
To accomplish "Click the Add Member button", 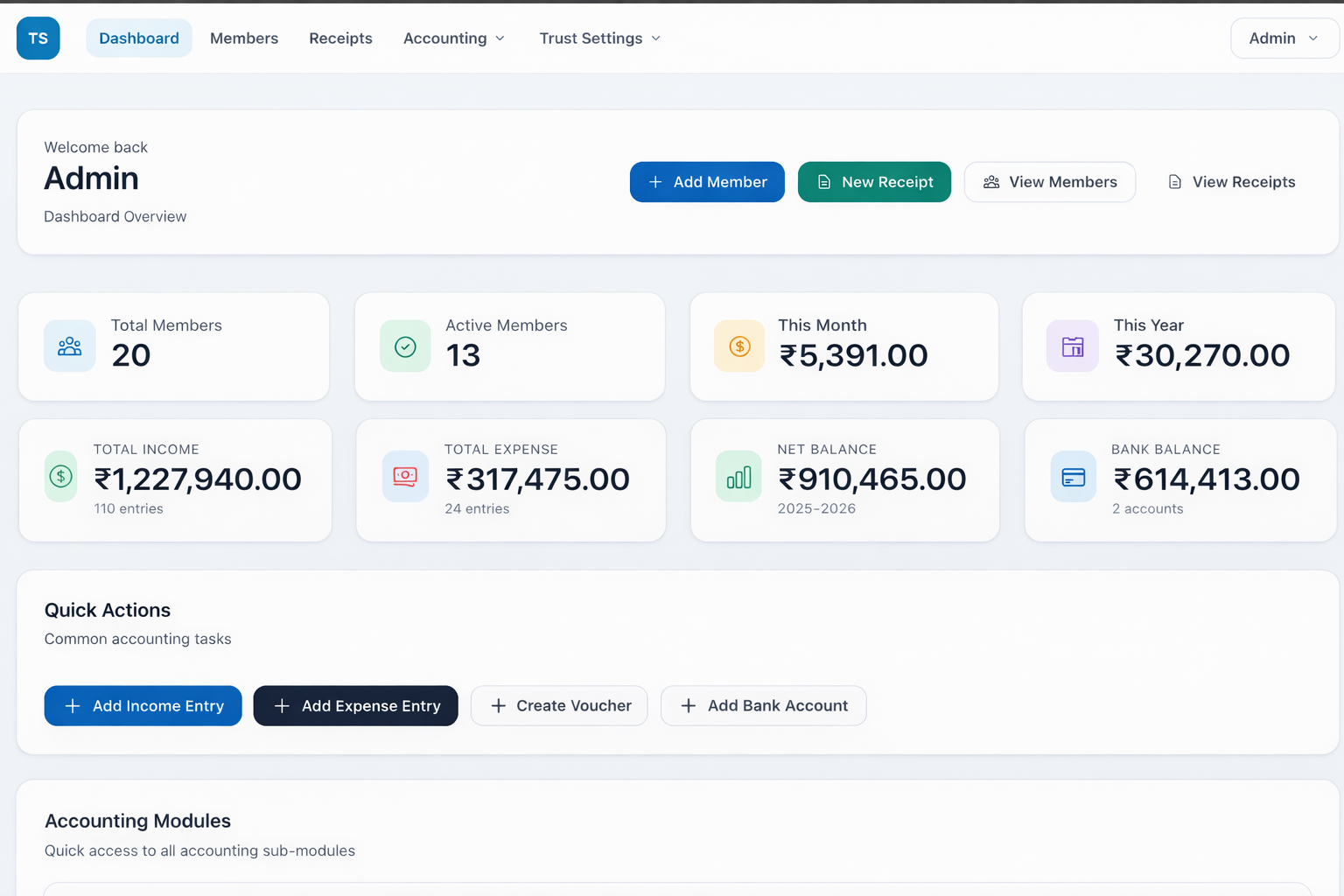I will coord(707,182).
